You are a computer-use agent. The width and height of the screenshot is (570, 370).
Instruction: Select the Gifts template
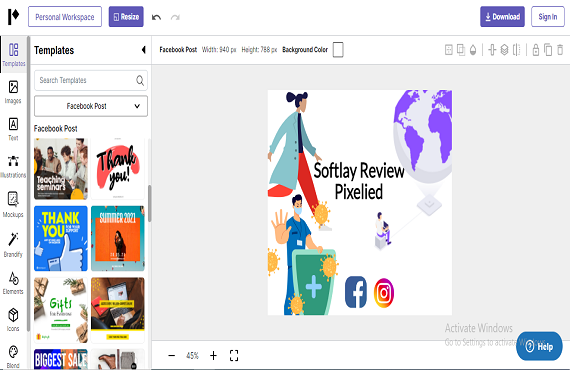click(61, 310)
